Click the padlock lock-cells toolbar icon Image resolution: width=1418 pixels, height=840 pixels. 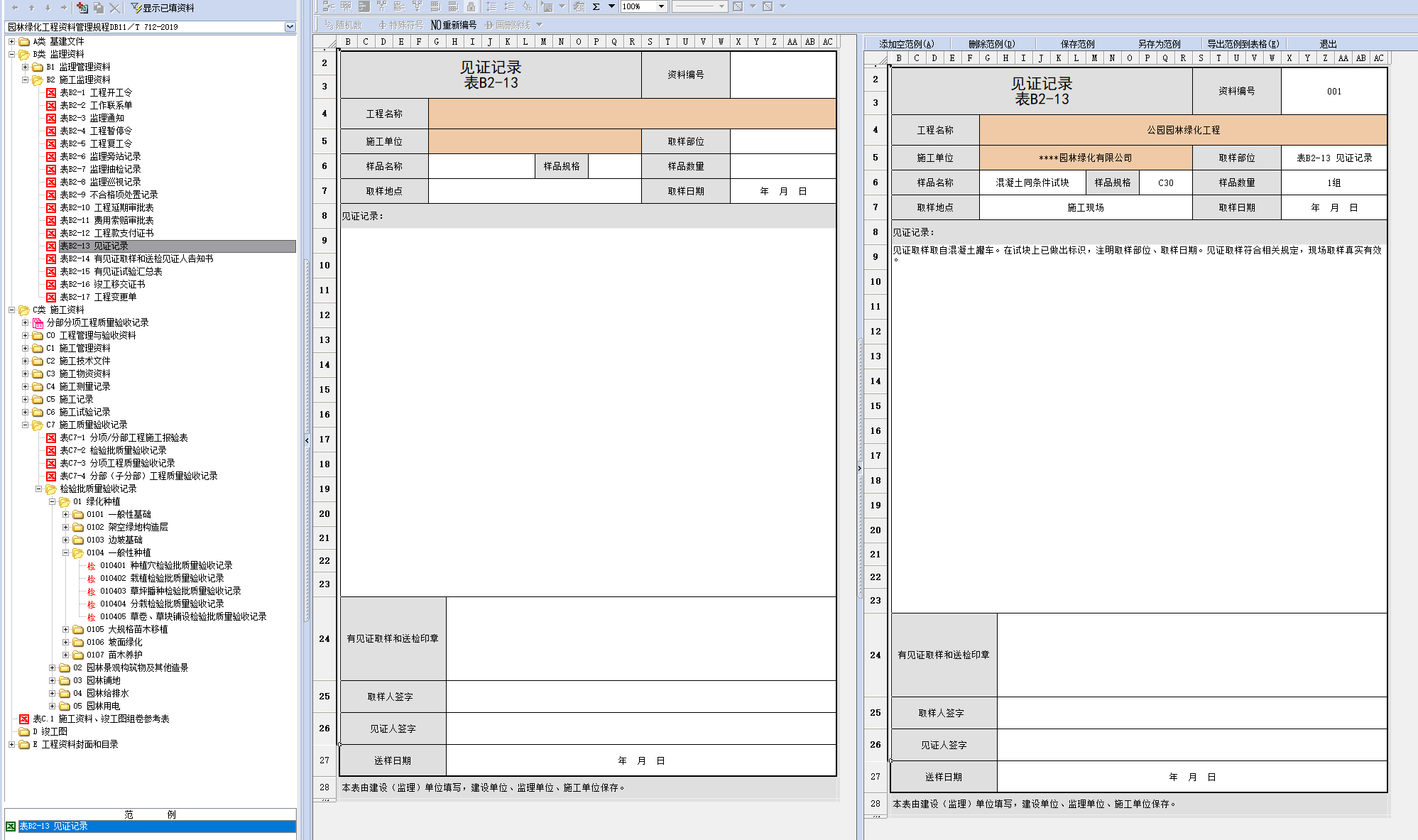(x=471, y=6)
